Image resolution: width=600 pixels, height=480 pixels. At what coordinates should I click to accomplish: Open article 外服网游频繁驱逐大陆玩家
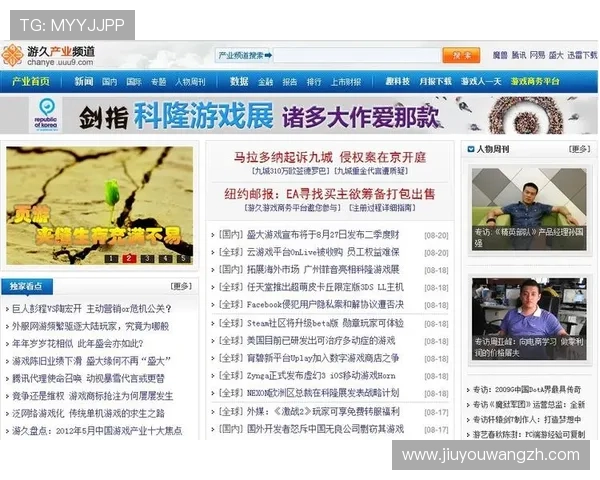[90, 326]
